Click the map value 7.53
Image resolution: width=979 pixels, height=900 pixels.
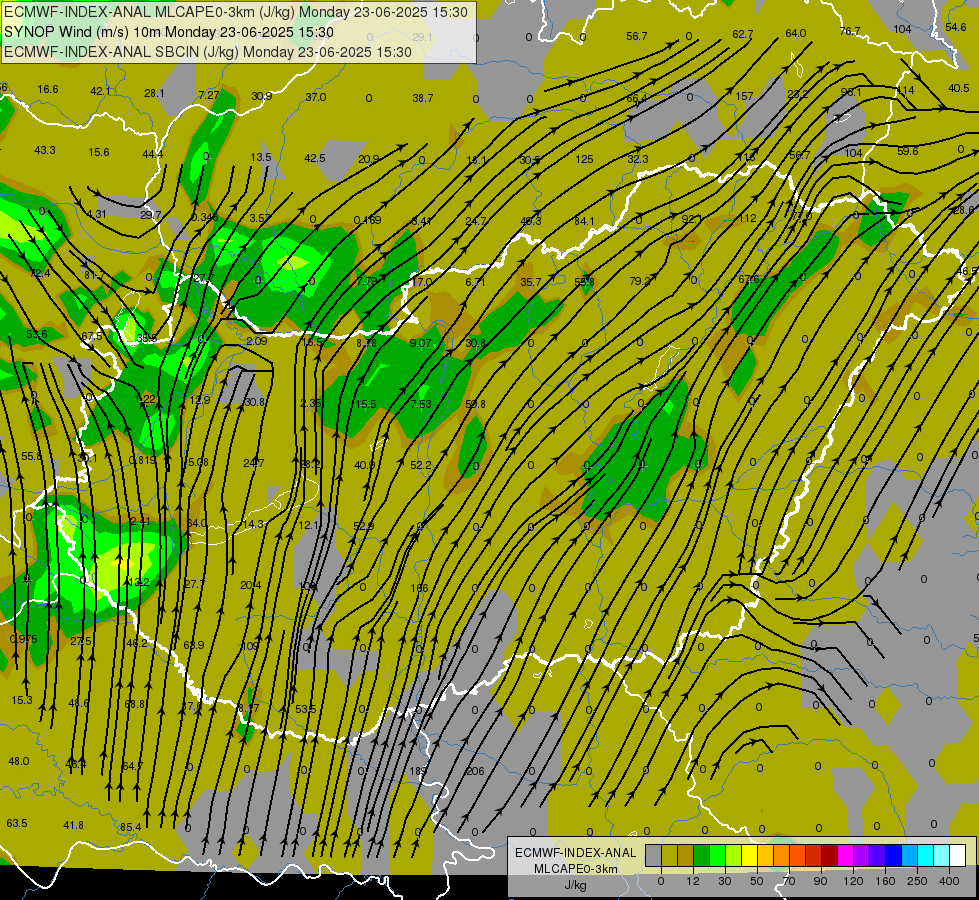(x=421, y=404)
